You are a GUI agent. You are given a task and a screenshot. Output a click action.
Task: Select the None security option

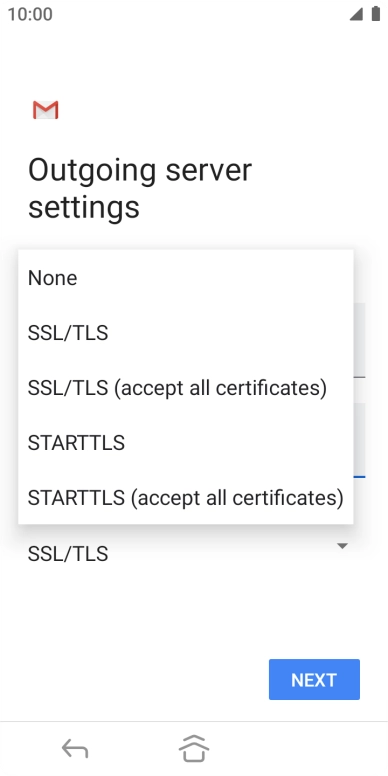pos(186,278)
